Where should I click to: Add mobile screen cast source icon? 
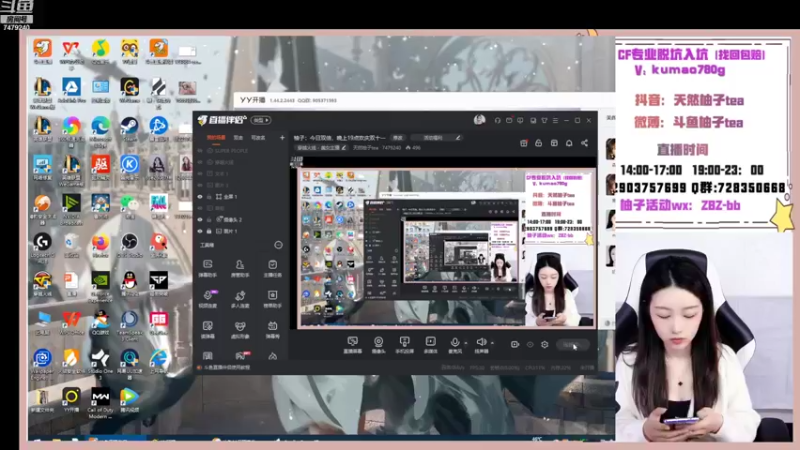pos(405,345)
